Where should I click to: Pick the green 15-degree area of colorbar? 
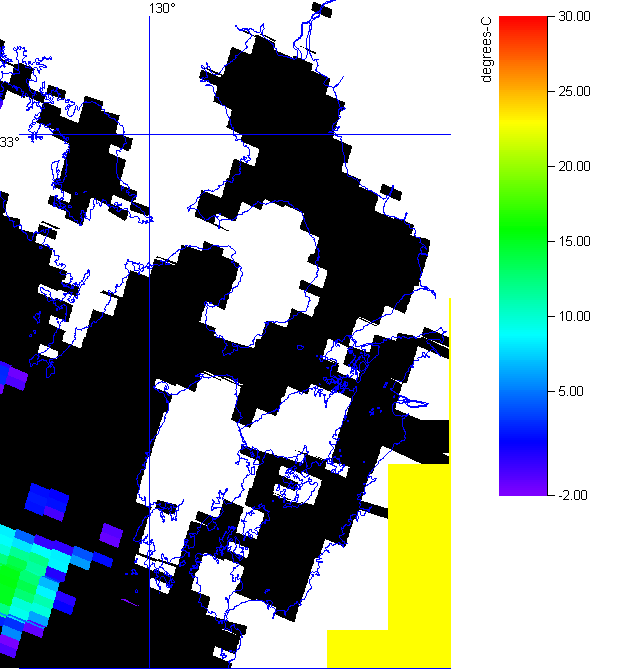click(x=523, y=241)
